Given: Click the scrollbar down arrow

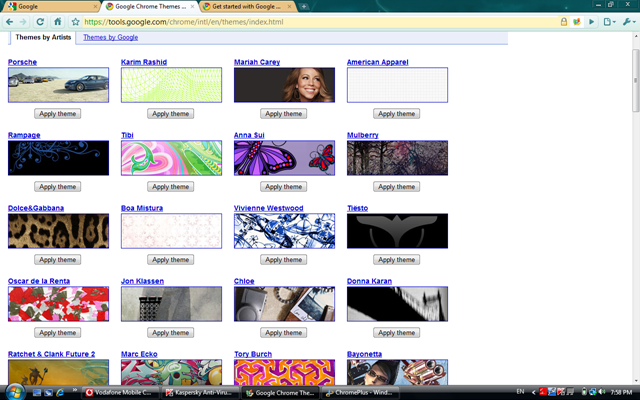Looking at the screenshot, I should pos(636,380).
